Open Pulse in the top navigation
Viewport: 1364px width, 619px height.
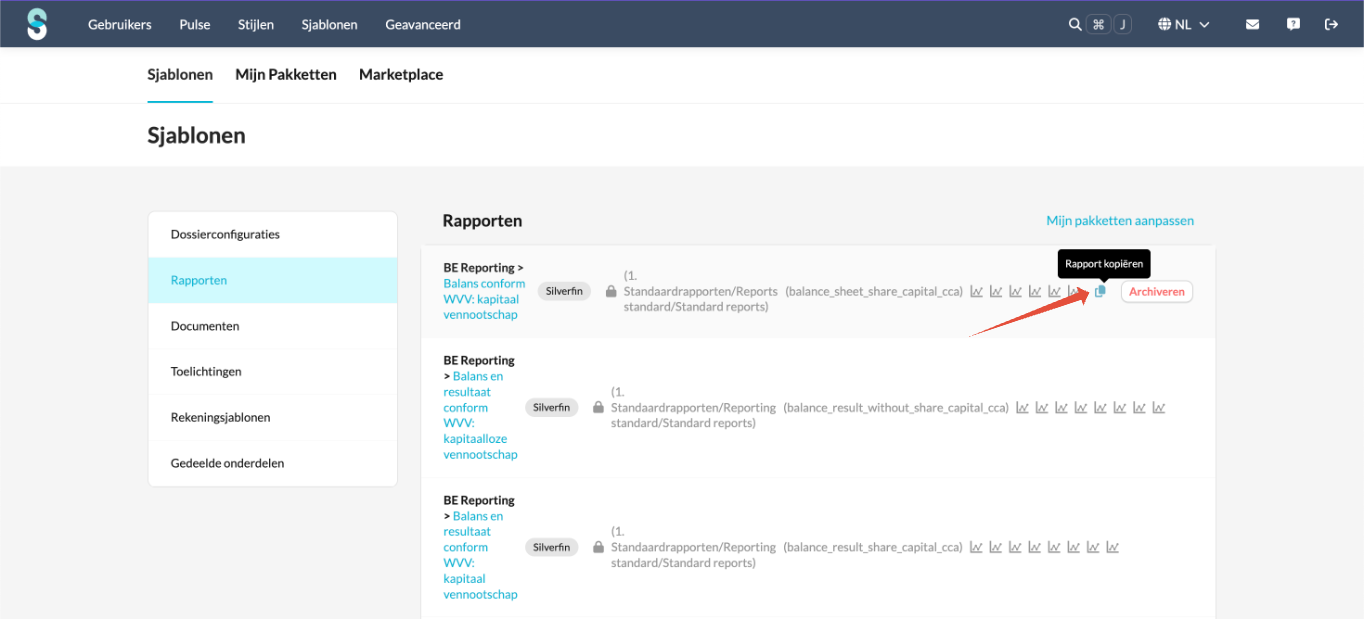tap(195, 25)
